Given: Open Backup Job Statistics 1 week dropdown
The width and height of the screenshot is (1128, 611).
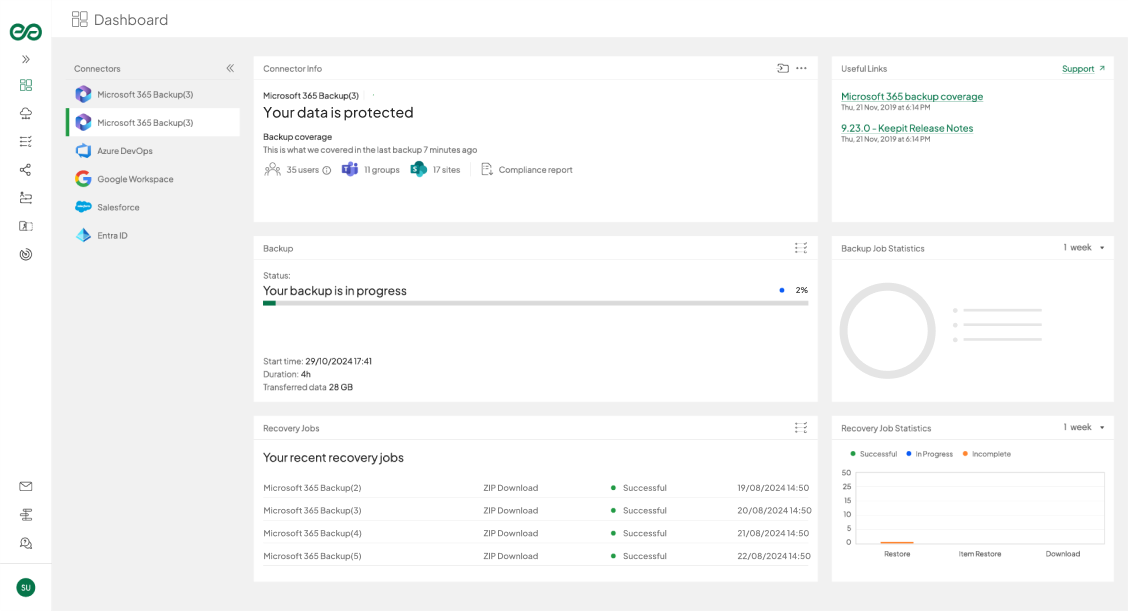Looking at the screenshot, I should point(1083,248).
